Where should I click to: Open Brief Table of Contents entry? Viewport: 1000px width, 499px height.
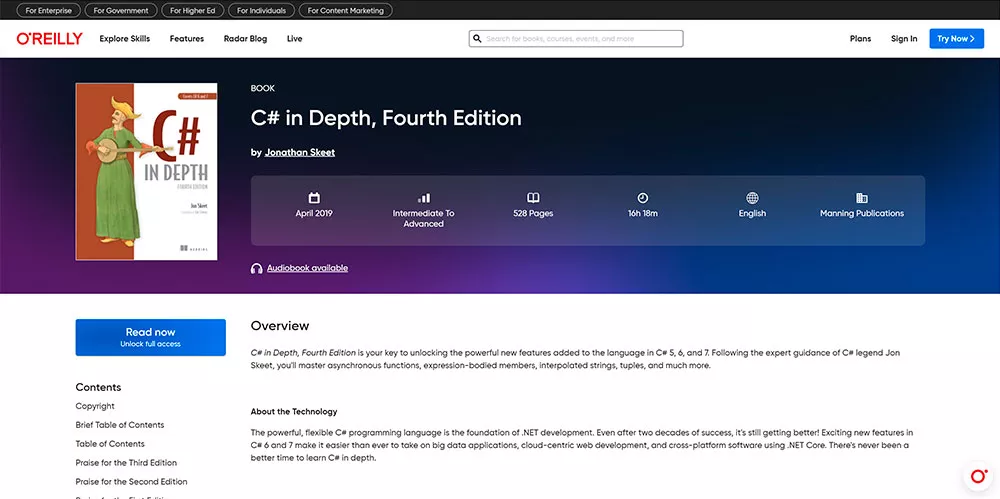coord(120,425)
